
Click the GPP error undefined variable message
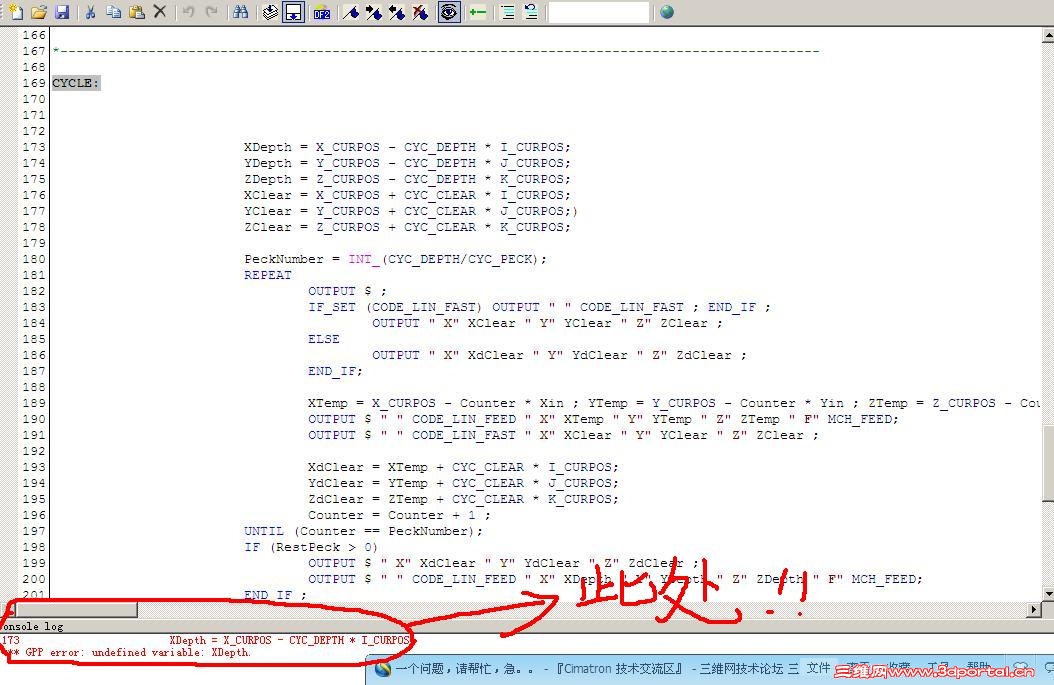[128, 653]
